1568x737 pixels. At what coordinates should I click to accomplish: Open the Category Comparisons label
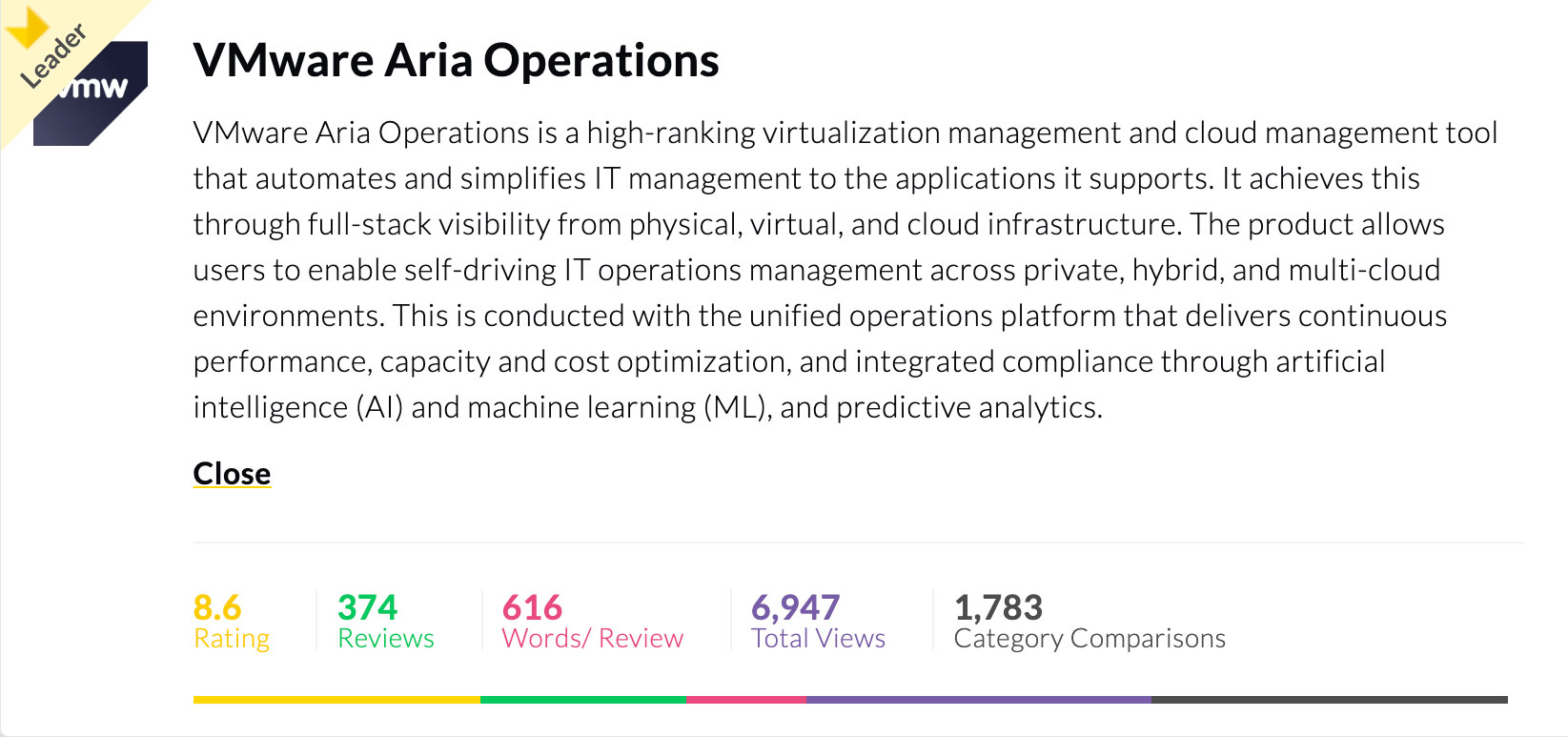(1089, 639)
